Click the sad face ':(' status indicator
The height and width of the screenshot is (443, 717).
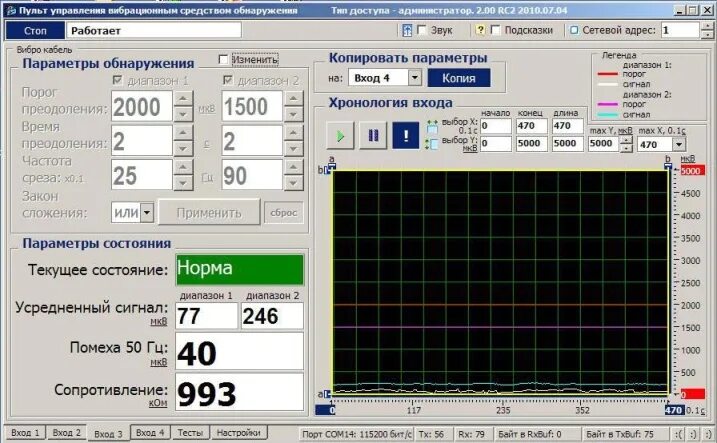click(x=679, y=434)
